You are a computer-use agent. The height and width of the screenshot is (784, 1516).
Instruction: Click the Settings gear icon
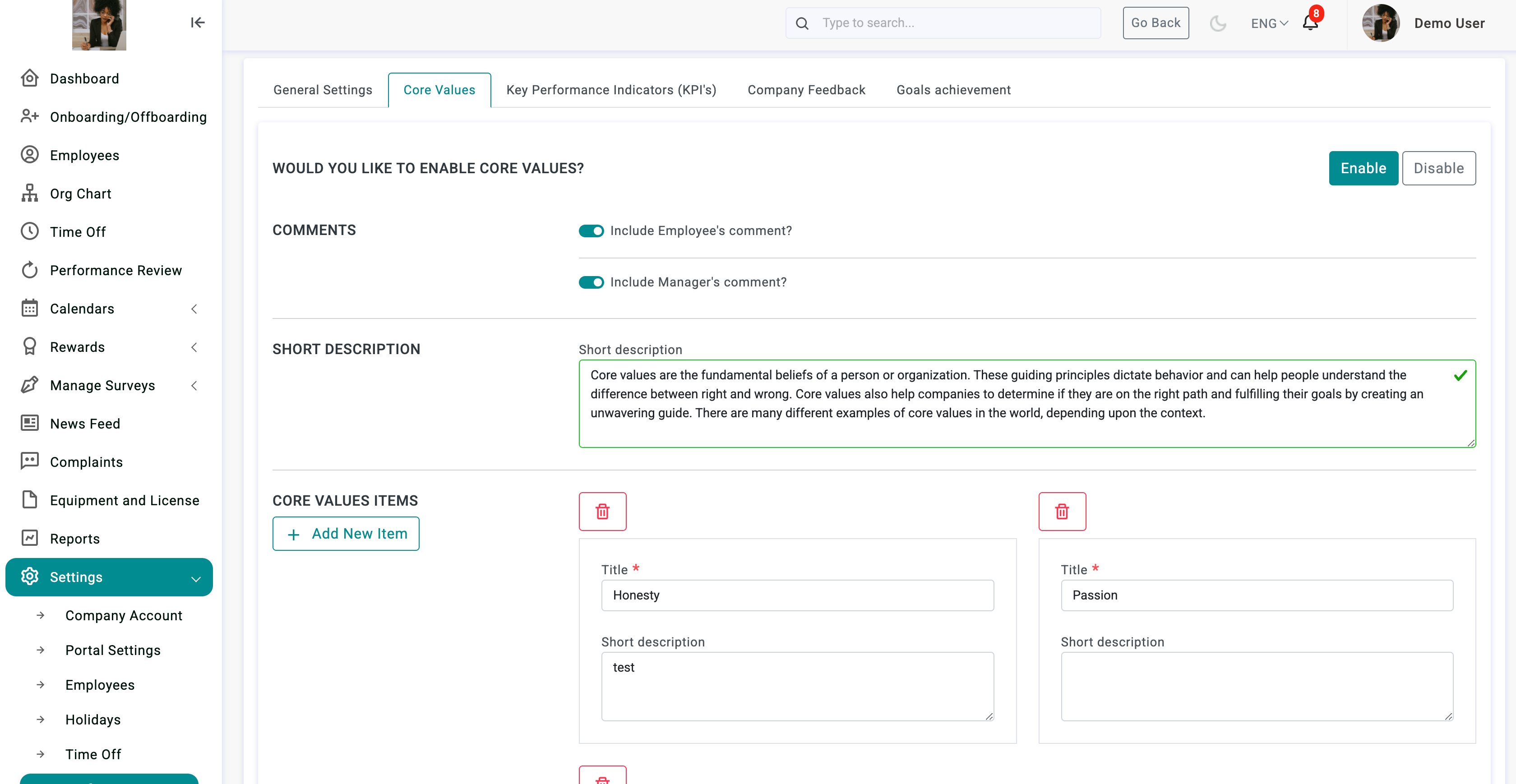[x=29, y=576]
